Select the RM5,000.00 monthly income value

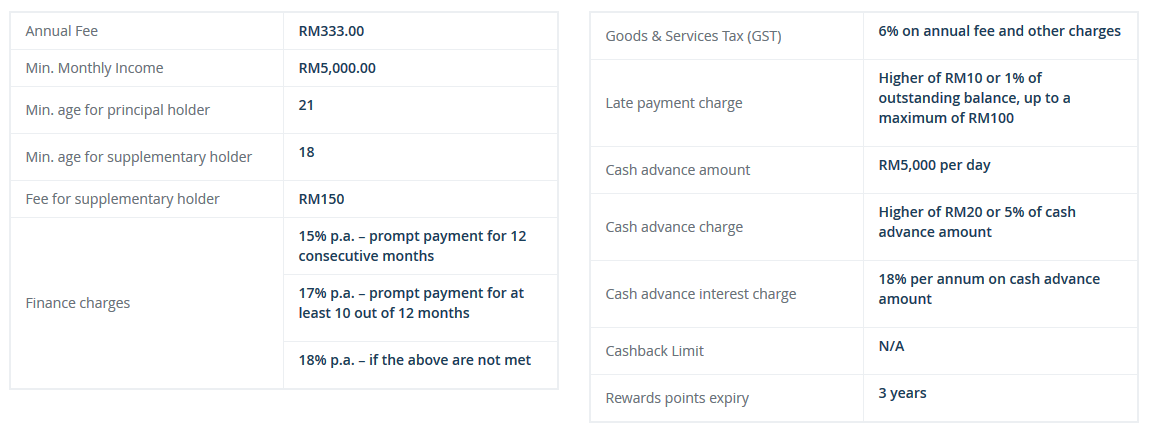[x=337, y=68]
